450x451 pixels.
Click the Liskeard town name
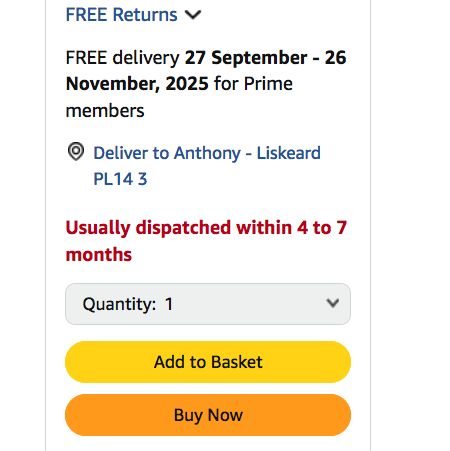click(x=289, y=153)
